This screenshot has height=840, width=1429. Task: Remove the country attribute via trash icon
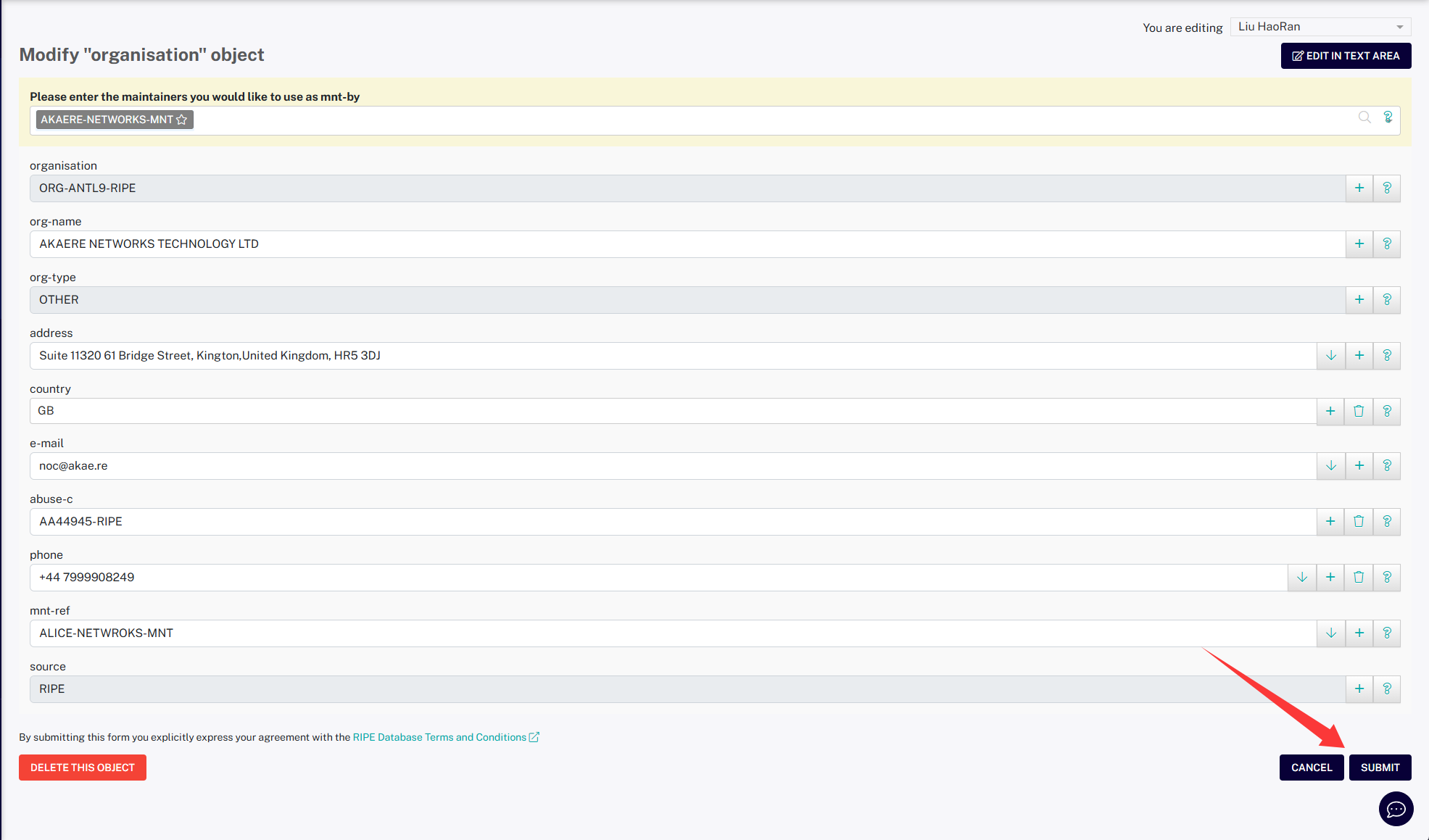click(1359, 411)
